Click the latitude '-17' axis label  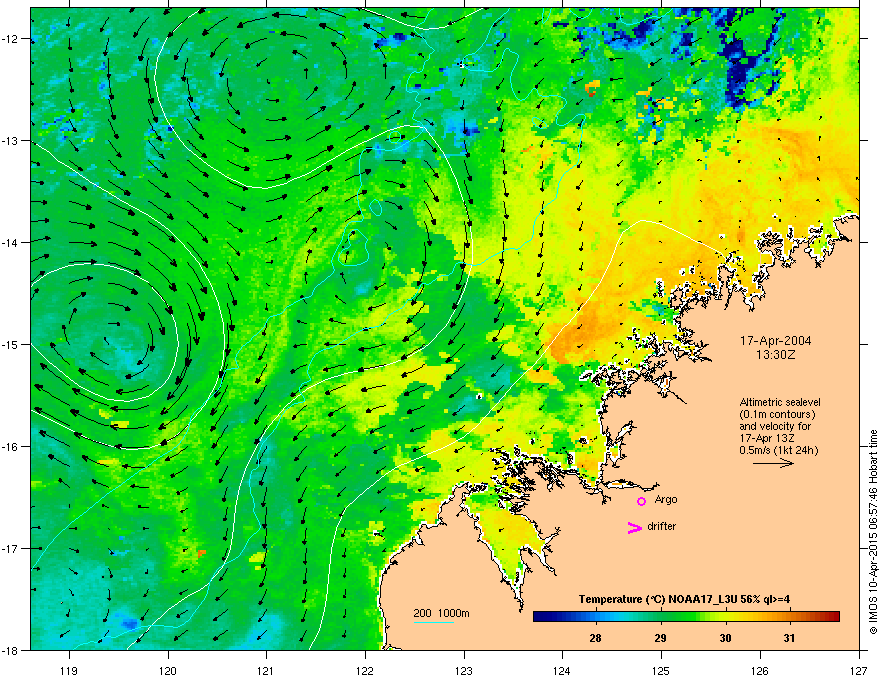[11, 548]
